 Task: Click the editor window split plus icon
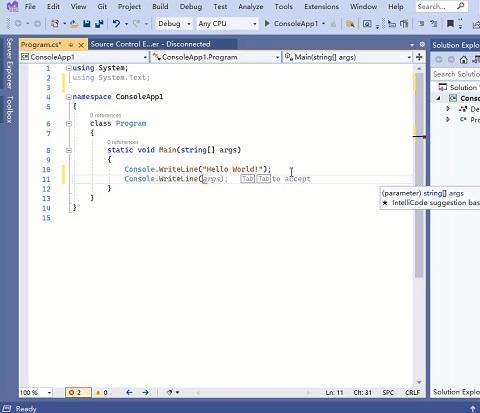419,57
